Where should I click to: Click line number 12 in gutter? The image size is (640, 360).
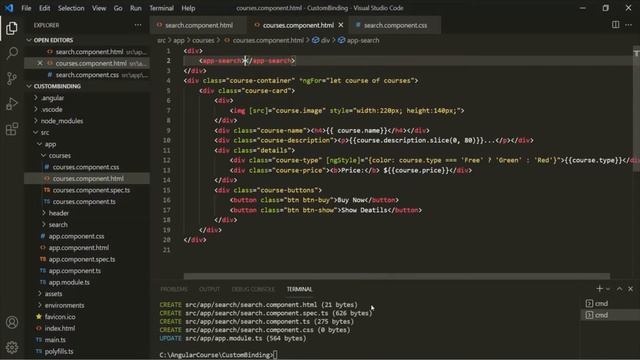pyautogui.click(x=167, y=160)
